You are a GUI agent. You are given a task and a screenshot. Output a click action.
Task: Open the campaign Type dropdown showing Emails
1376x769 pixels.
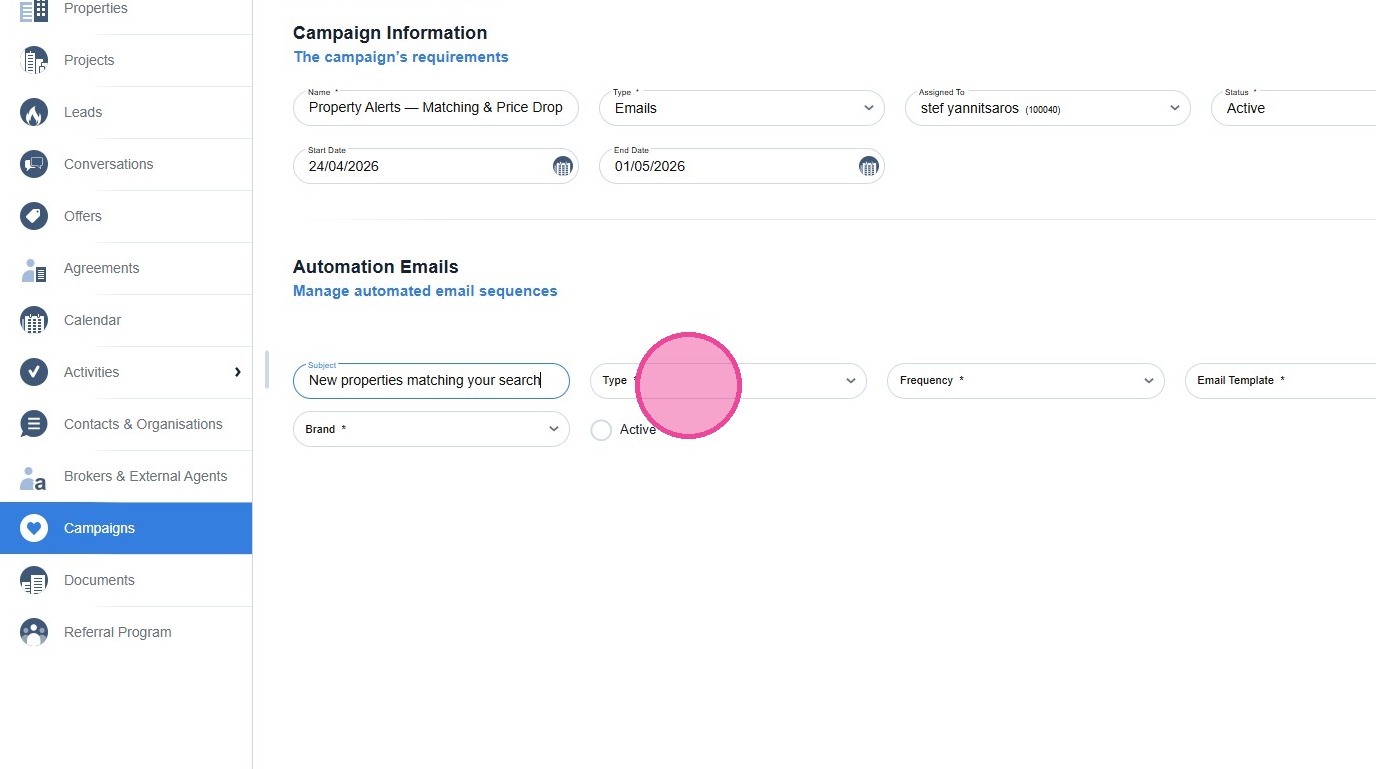tap(742, 108)
